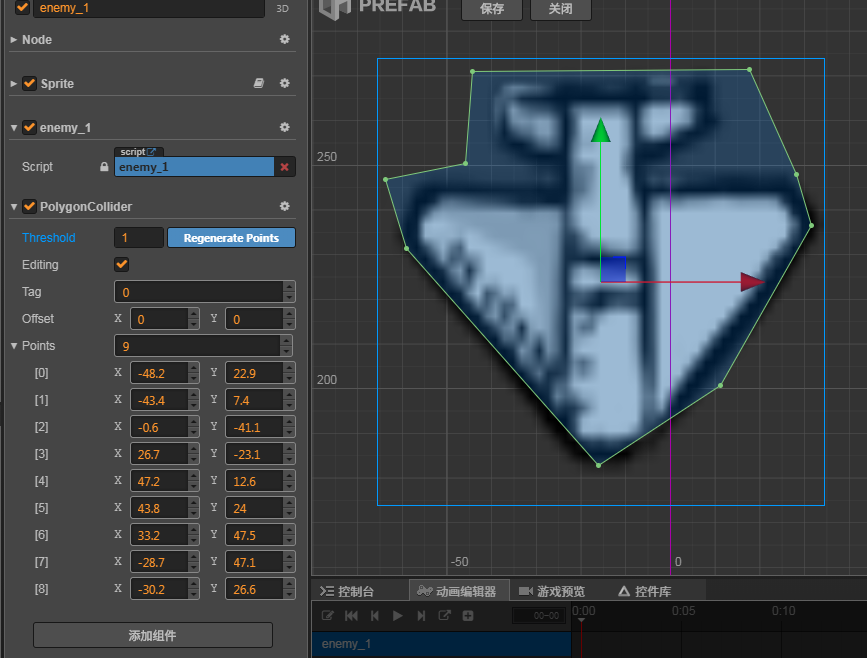The height and width of the screenshot is (658, 867).
Task: Click the add animation clip plus icon
Action: 467,616
